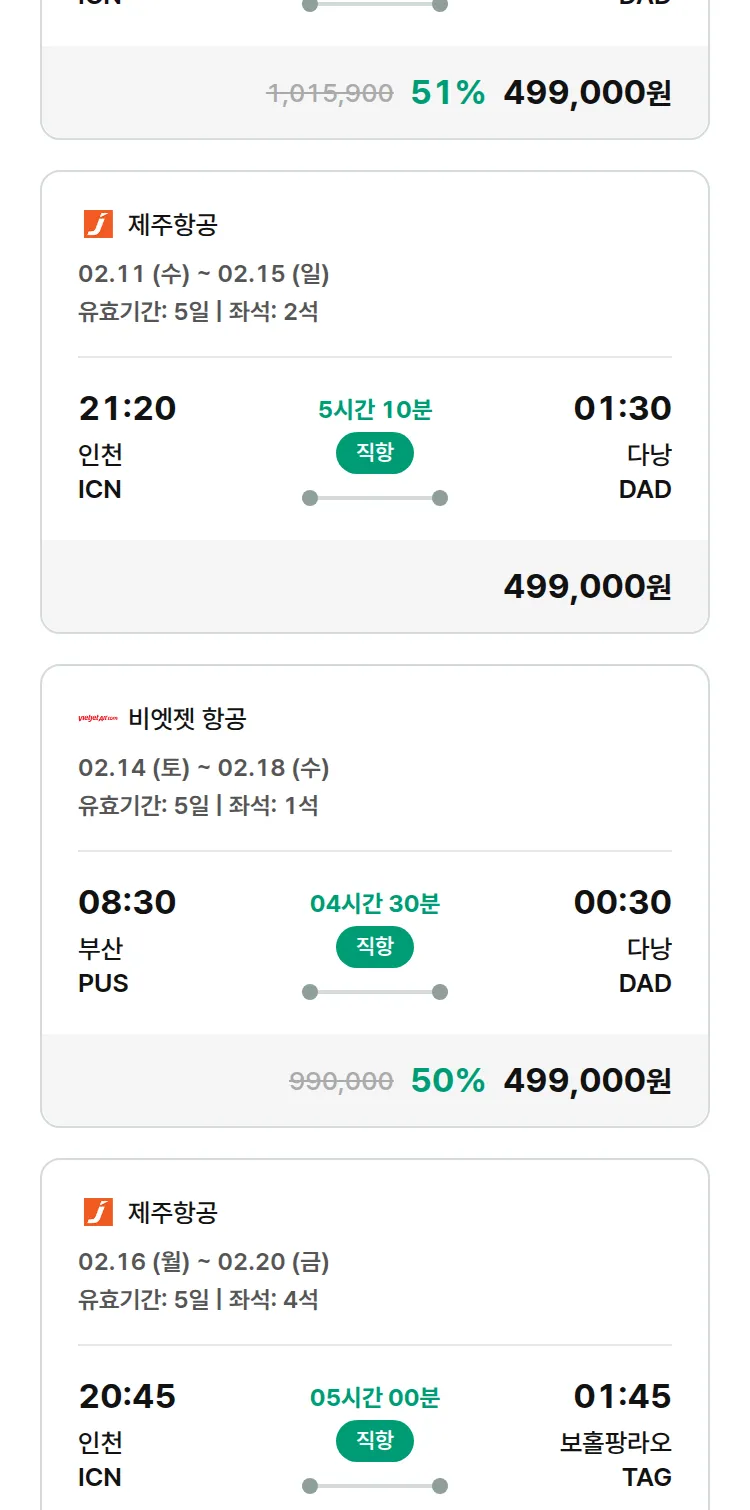Select the 499,000원 price with 51% discount
The height and width of the screenshot is (1510, 750).
[587, 93]
